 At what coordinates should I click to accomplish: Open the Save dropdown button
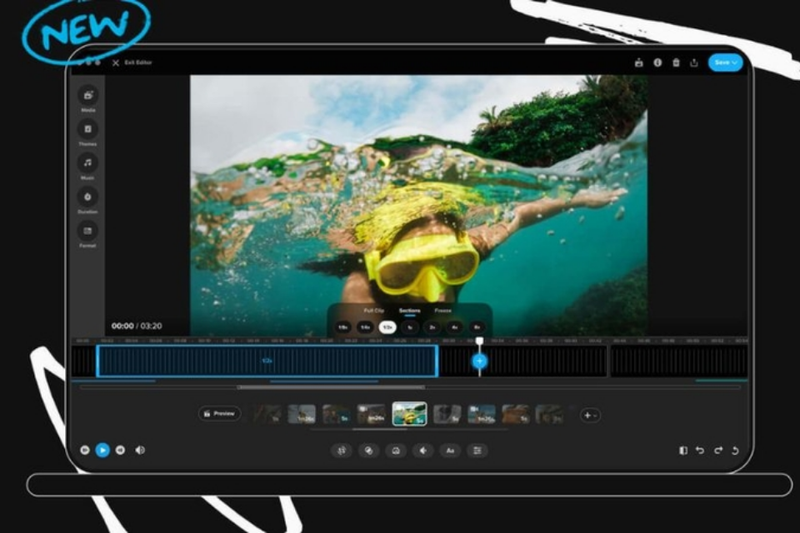coord(725,62)
